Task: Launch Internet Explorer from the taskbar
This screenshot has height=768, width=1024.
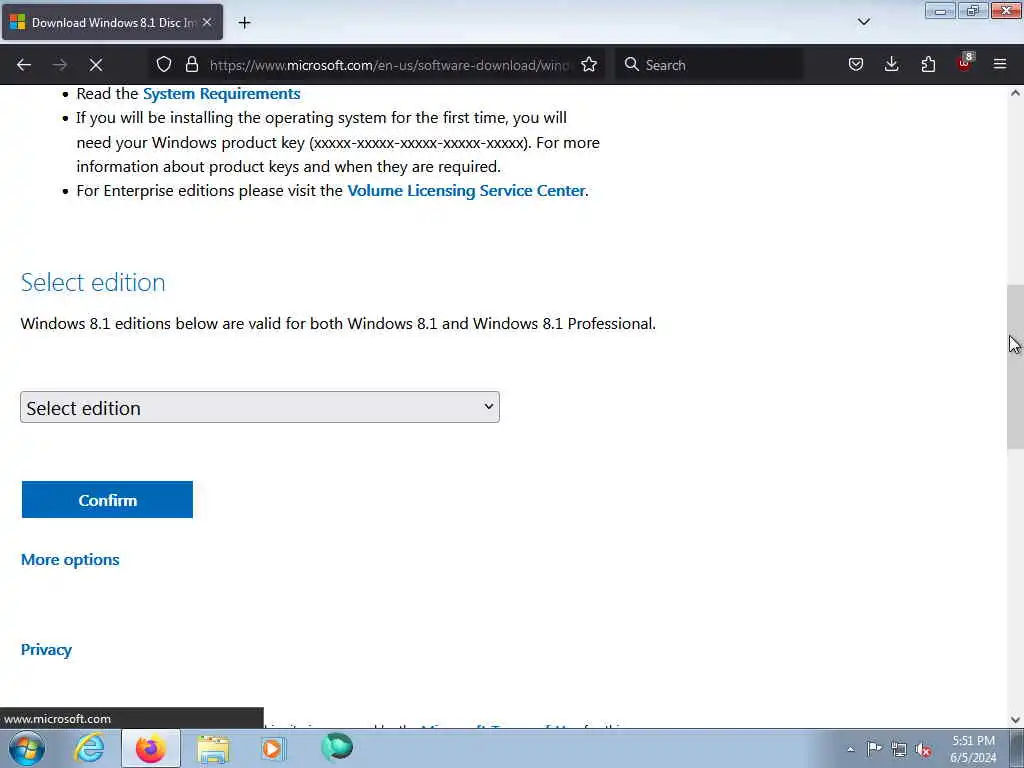Action: pos(89,748)
